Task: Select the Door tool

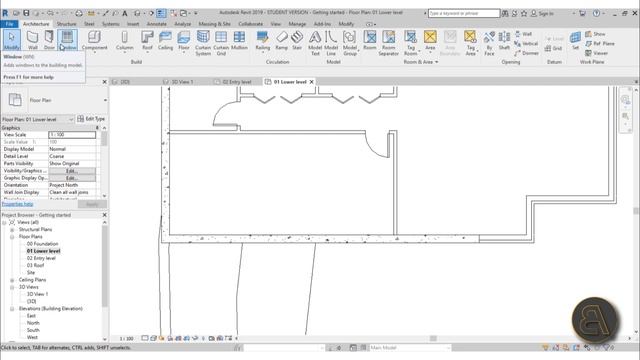Action: pos(49,40)
